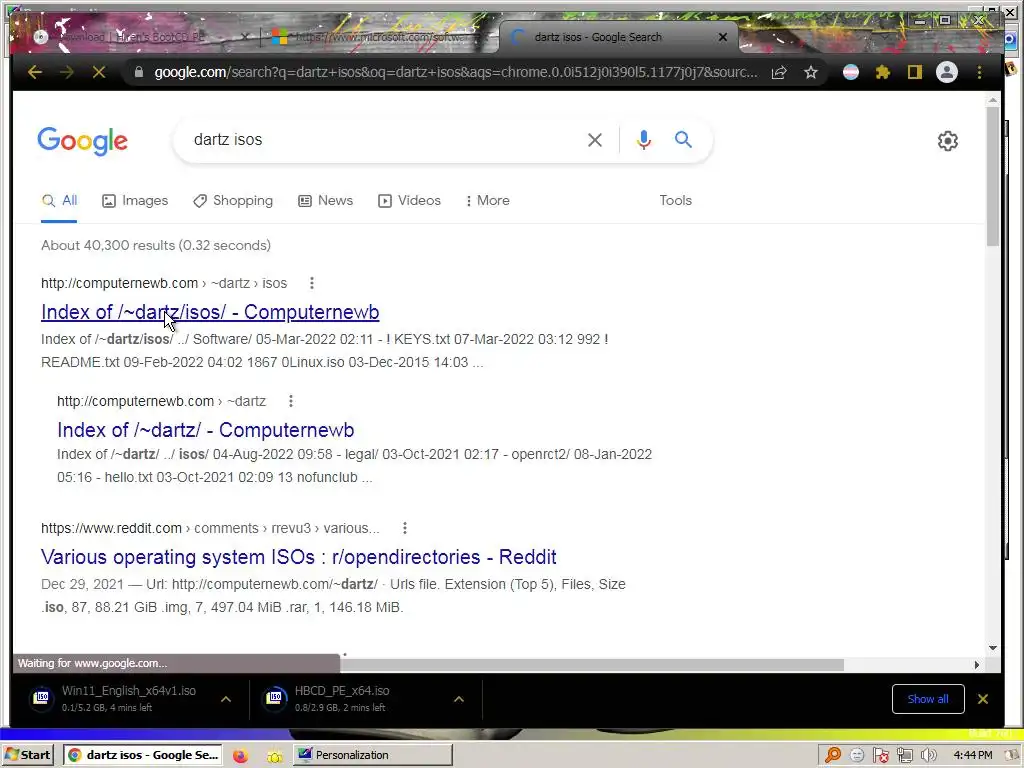1024x768 pixels.
Task: Open three-dot options for reddit result
Action: point(405,528)
